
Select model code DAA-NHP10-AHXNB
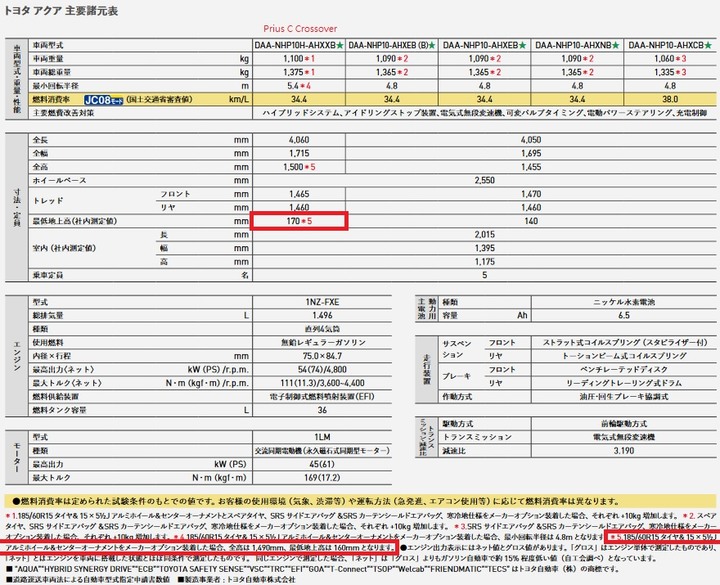pos(573,45)
